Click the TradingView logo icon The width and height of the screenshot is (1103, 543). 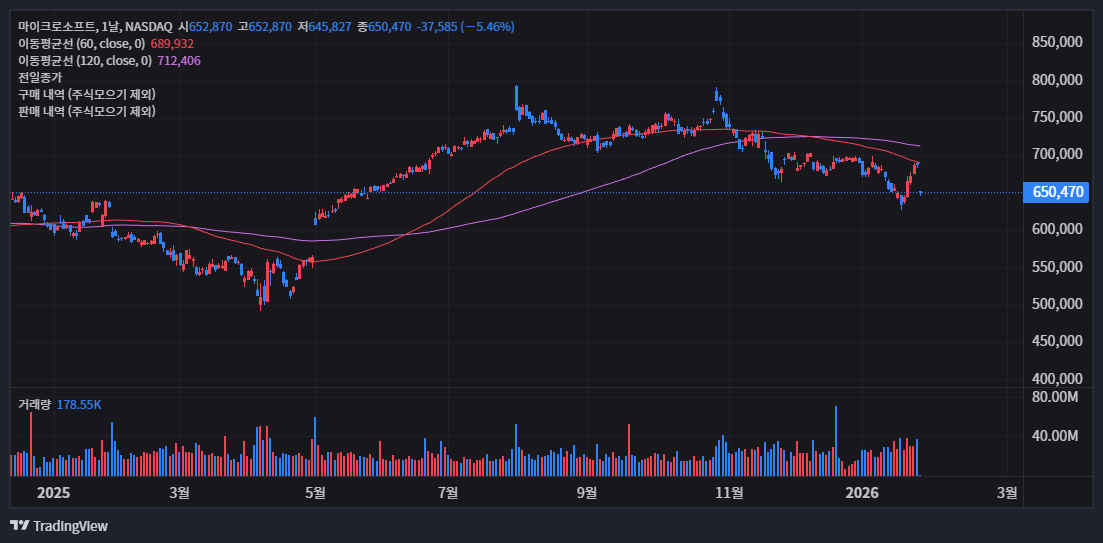(x=19, y=526)
